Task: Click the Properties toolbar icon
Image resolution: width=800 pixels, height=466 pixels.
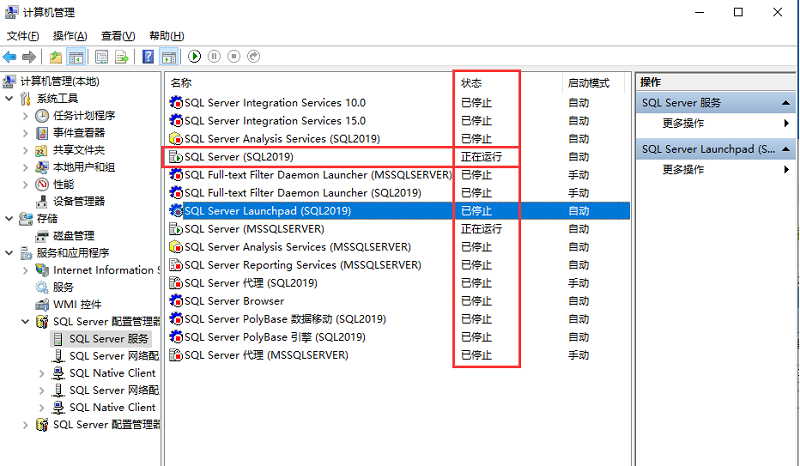Action: click(102, 57)
